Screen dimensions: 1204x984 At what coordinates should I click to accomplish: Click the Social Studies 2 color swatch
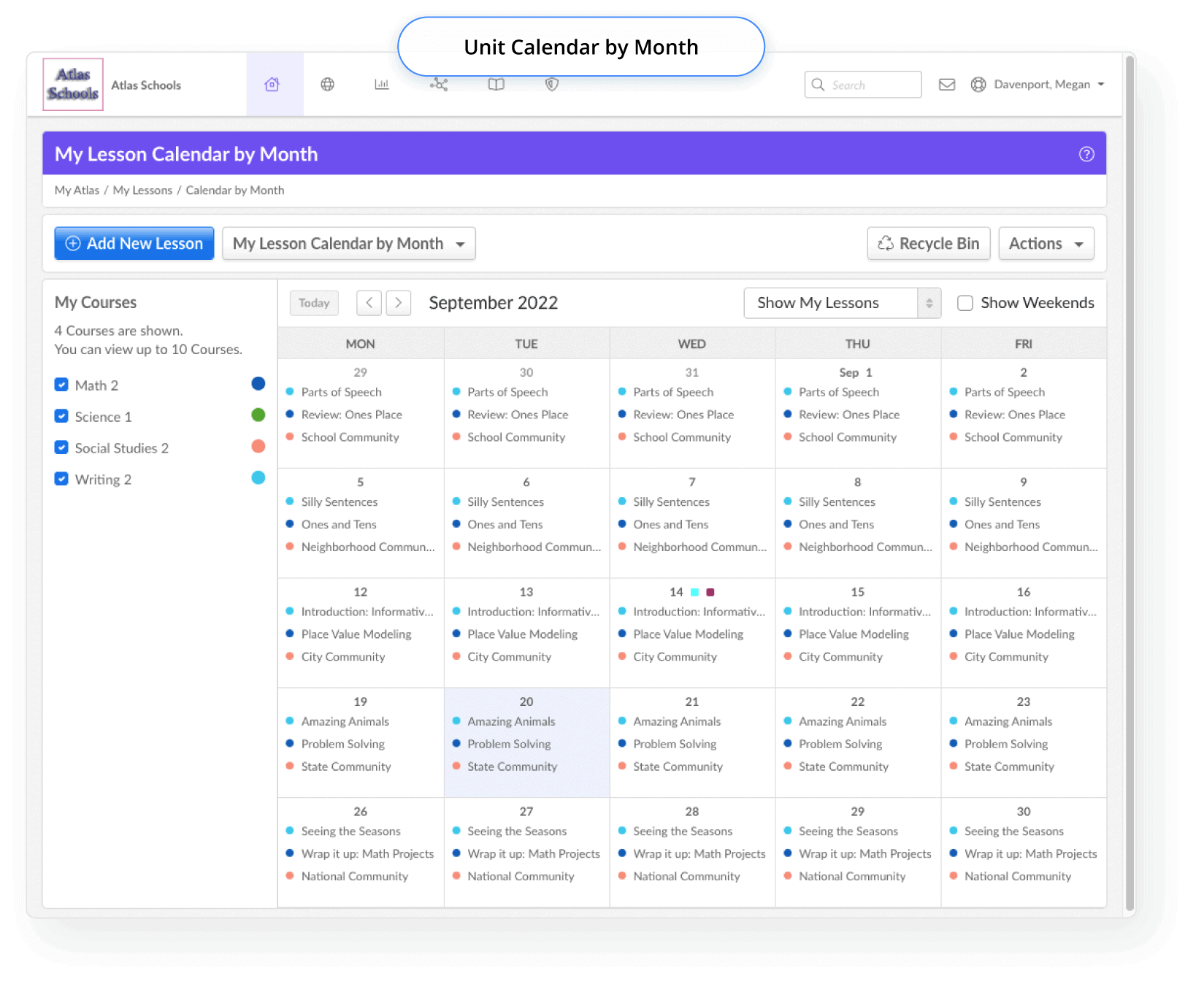(x=258, y=447)
